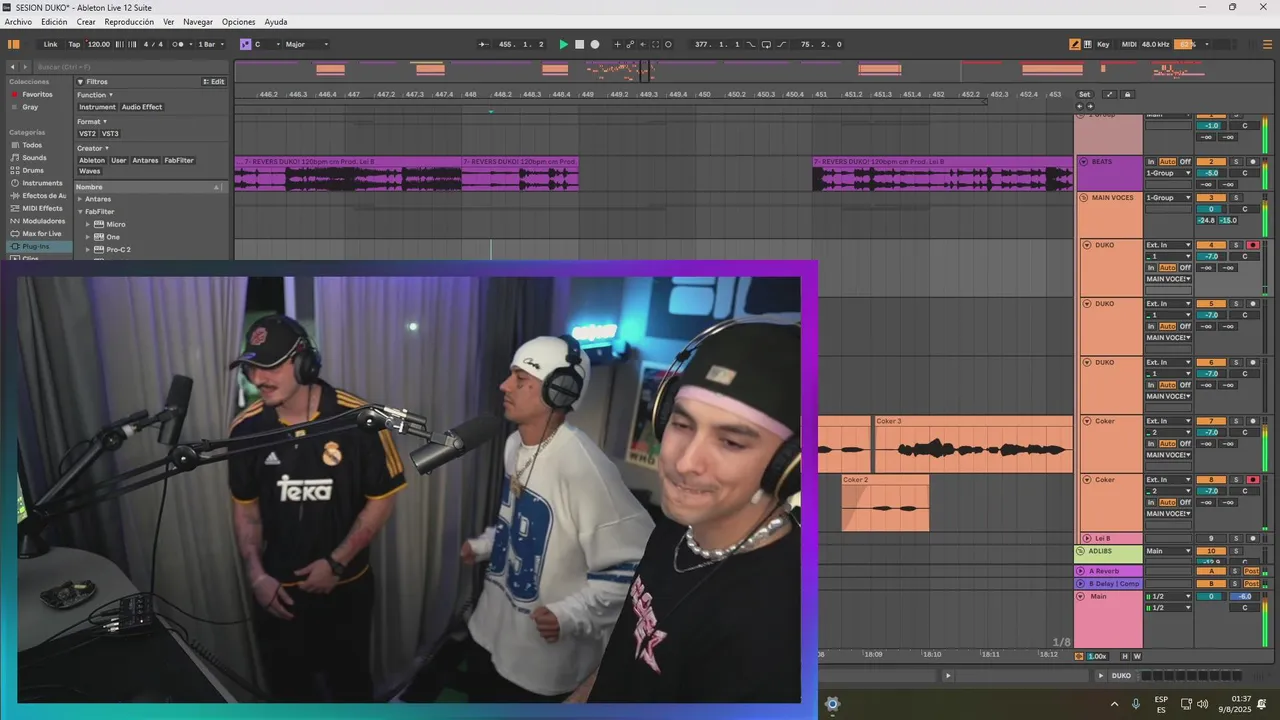Click the MIDI arrangement overdub plus button
1280x720 pixels.
[x=617, y=44]
